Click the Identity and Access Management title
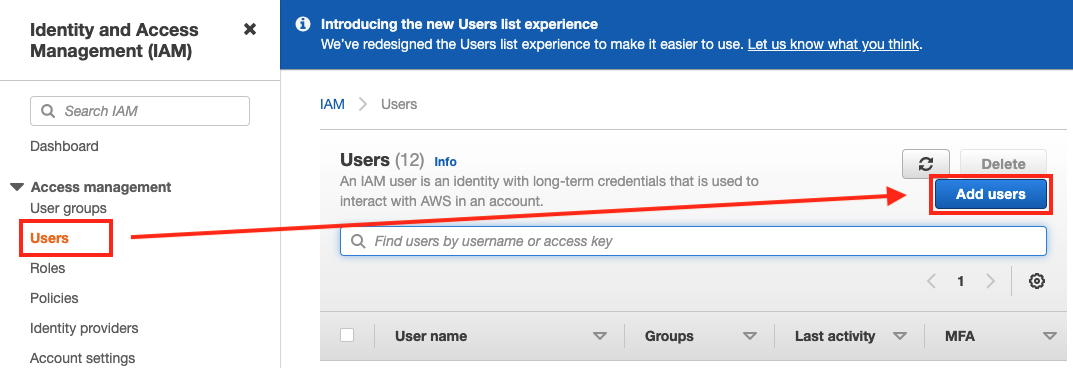1073x368 pixels. point(114,40)
